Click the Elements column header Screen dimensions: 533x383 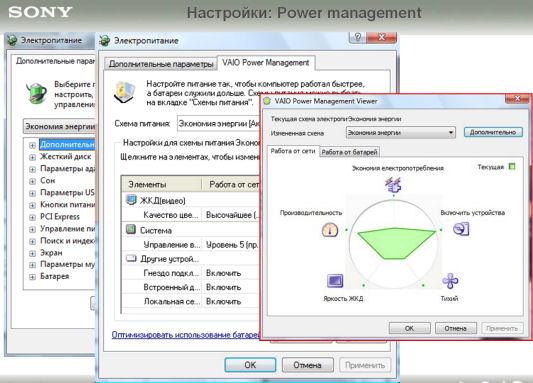tap(161, 184)
